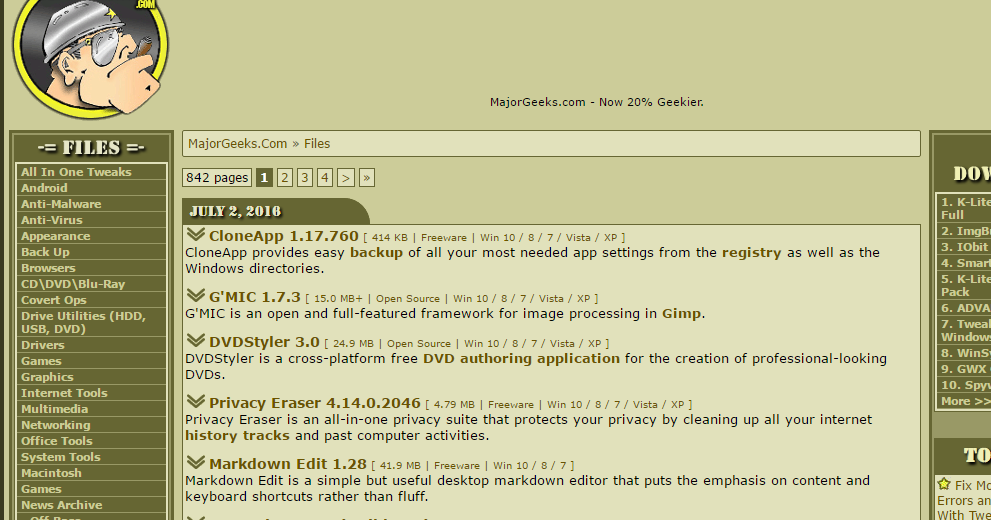Go to page 4 of files
The height and width of the screenshot is (520, 991).
coord(325,178)
